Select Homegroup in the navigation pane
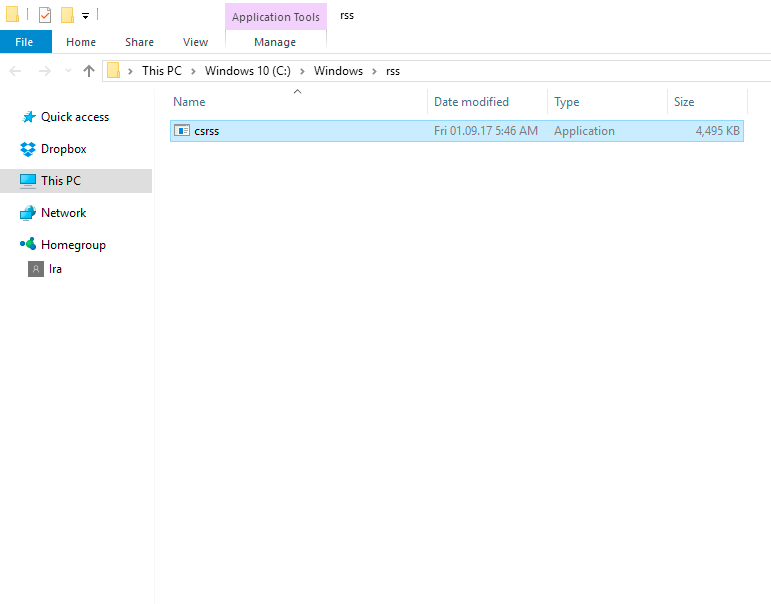771x604 pixels. (x=72, y=245)
